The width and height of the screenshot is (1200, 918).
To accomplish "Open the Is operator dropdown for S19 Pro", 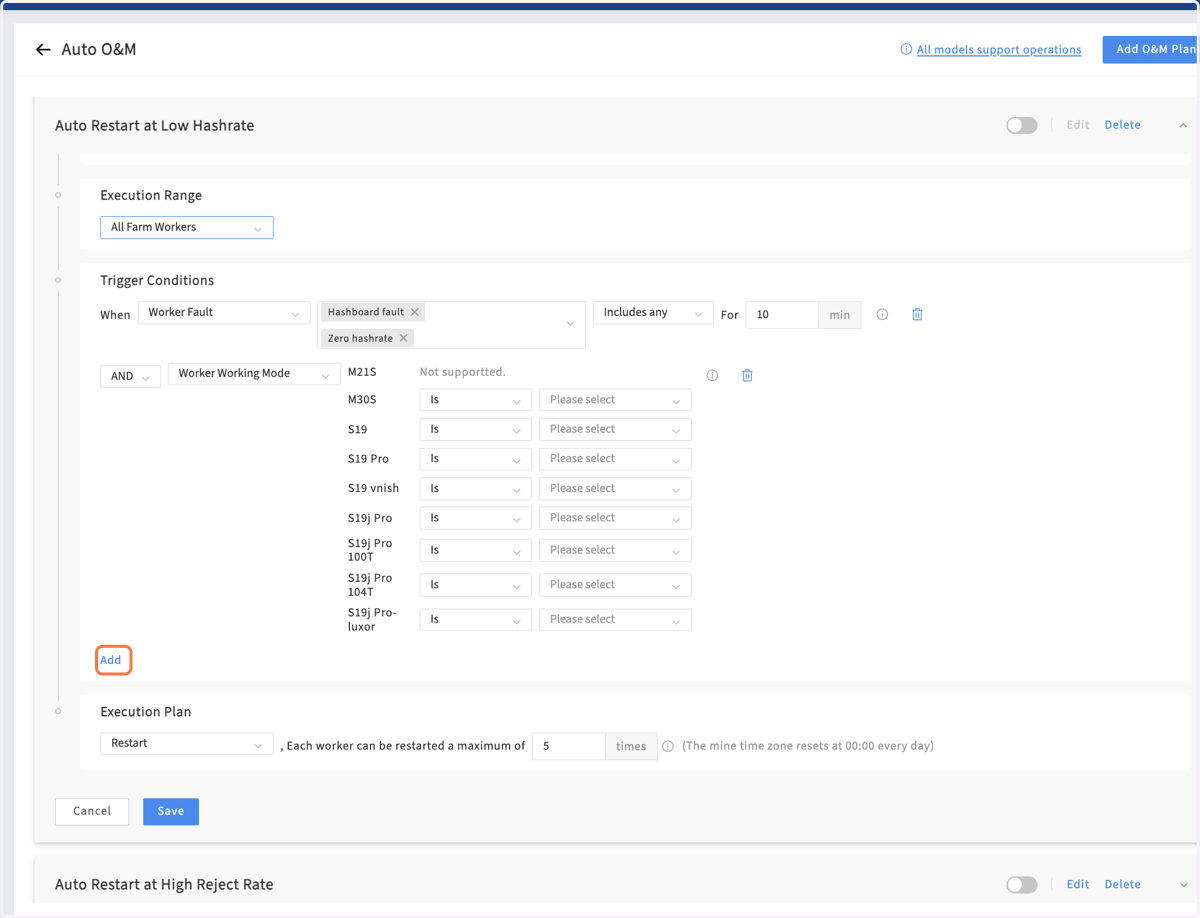I will [x=475, y=459].
